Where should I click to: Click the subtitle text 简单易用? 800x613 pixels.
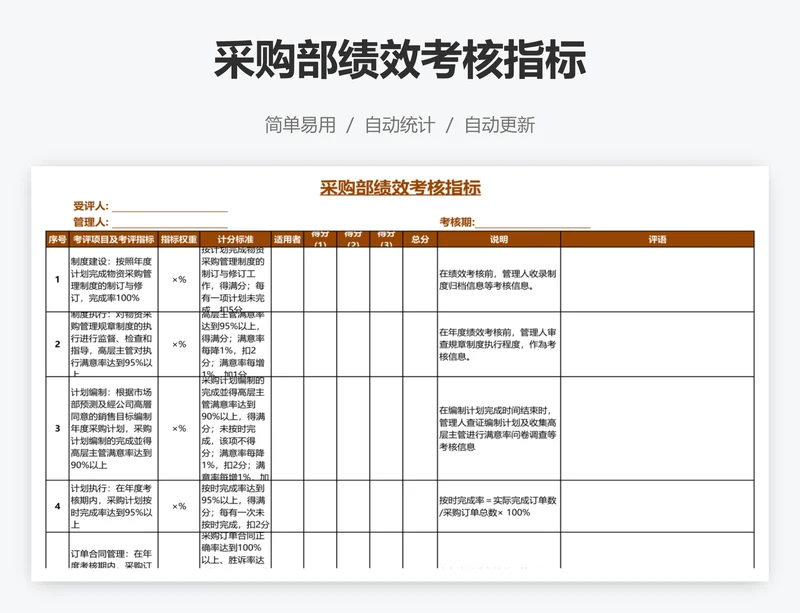tap(300, 125)
